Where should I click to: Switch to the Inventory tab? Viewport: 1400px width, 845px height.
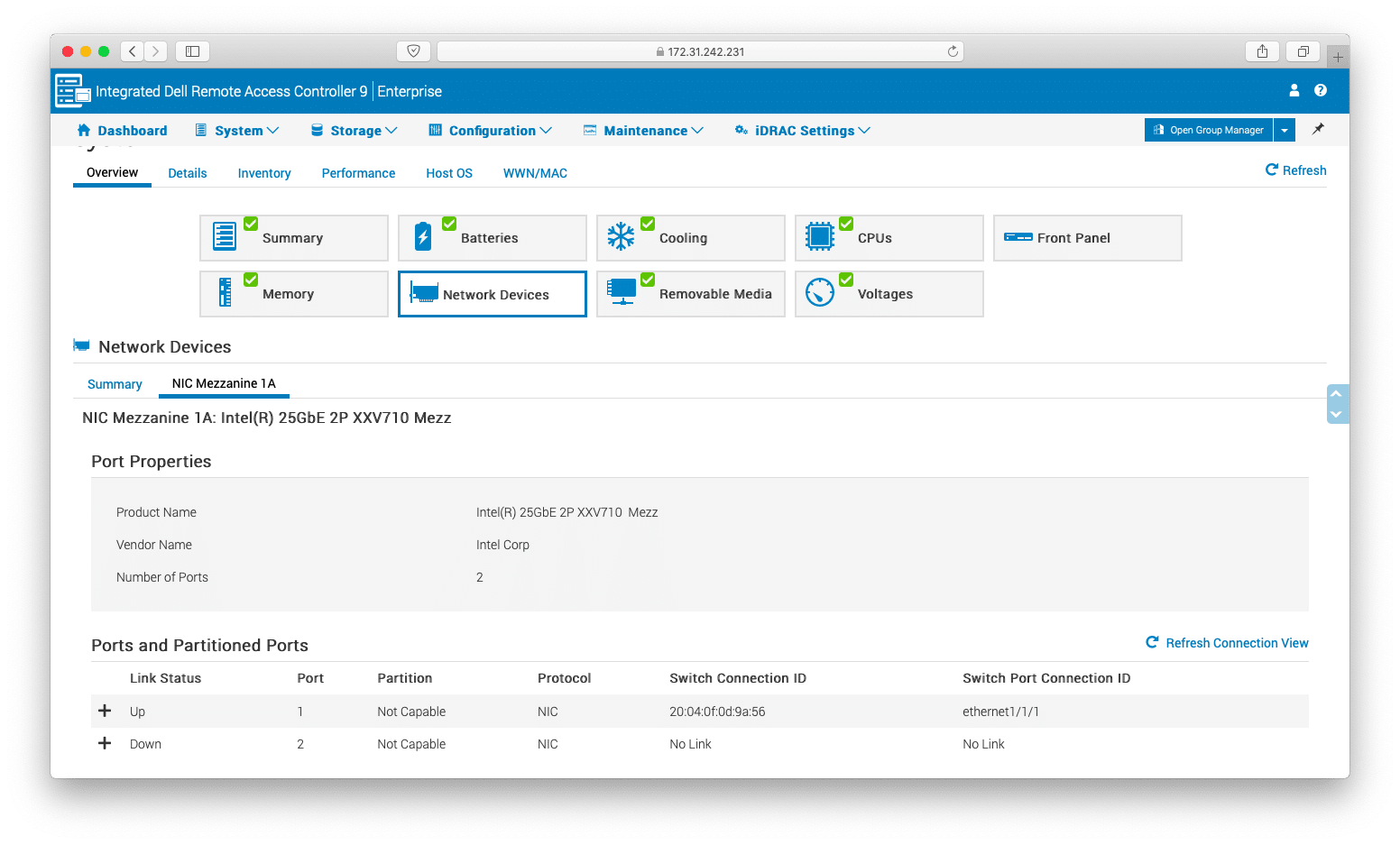point(264,173)
